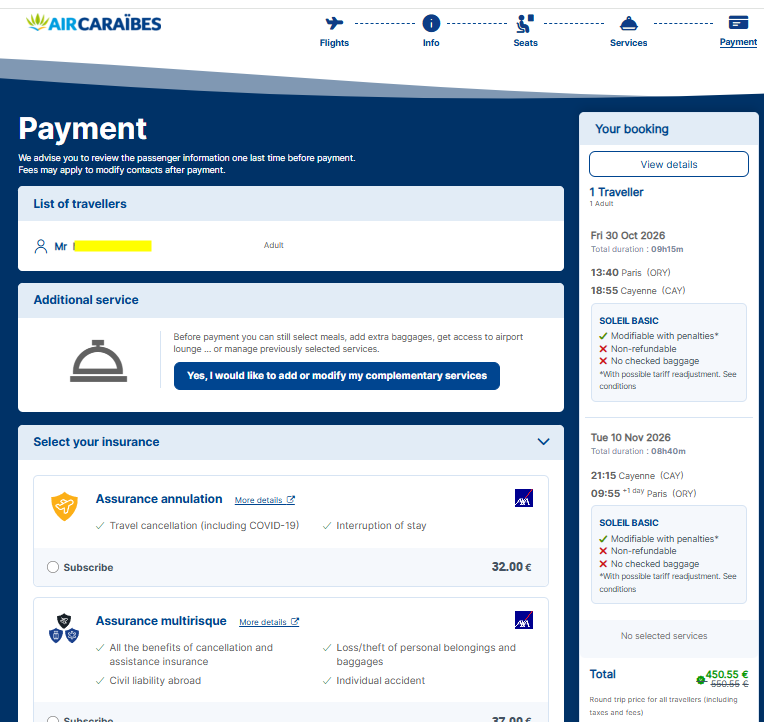Subscribe to Assurance annulation radio button
Viewport: 764px width, 722px height.
[53, 567]
